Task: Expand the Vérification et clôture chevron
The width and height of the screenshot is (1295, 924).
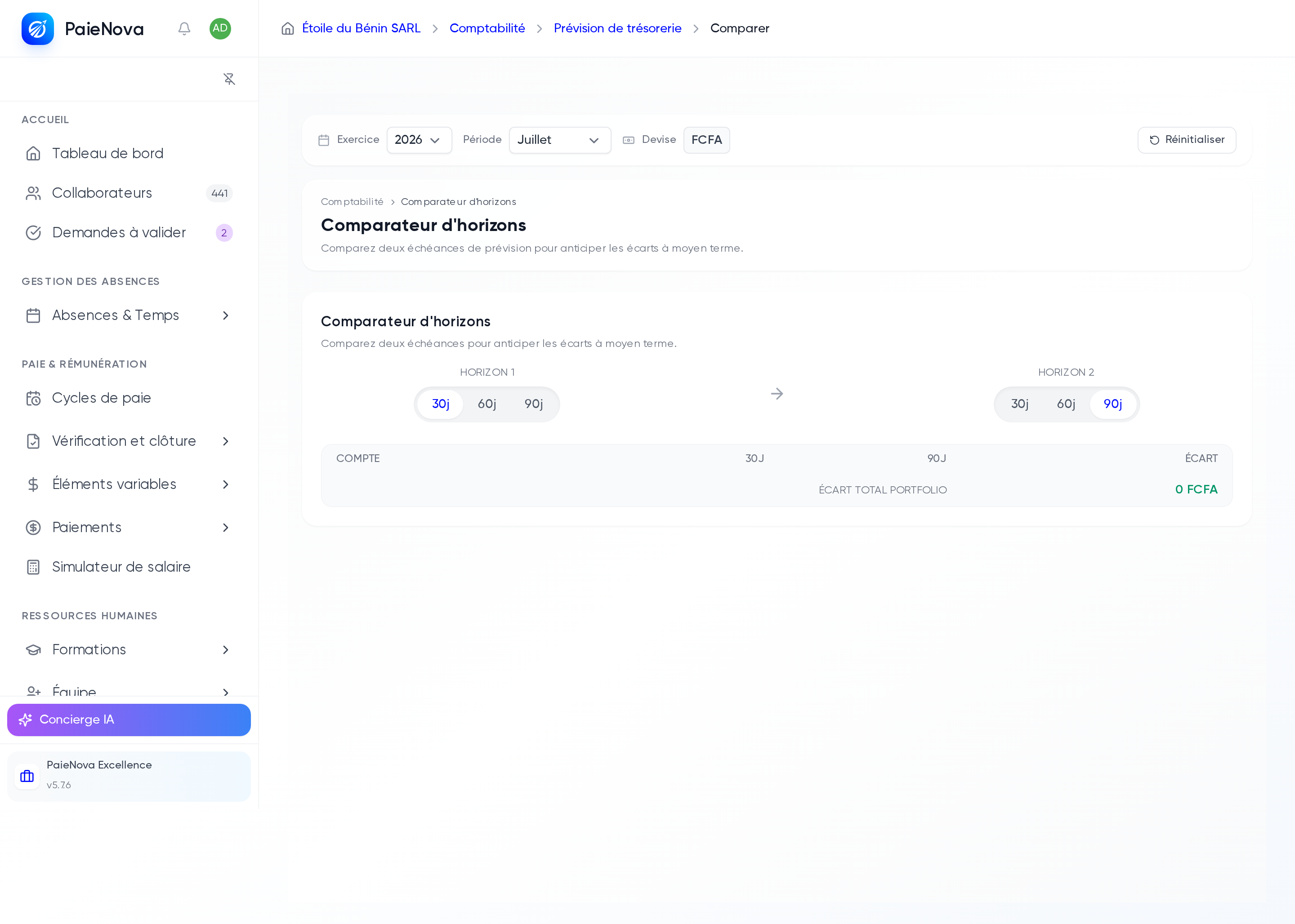Action: (226, 441)
